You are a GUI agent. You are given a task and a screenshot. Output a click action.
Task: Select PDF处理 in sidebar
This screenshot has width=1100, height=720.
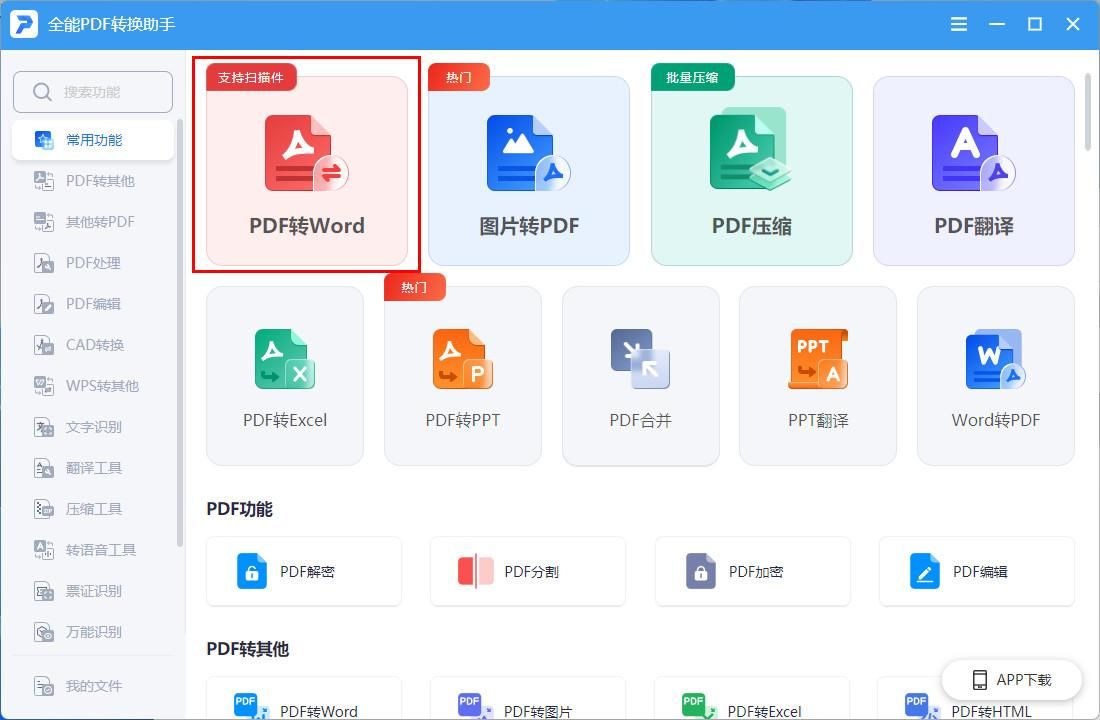tap(93, 263)
